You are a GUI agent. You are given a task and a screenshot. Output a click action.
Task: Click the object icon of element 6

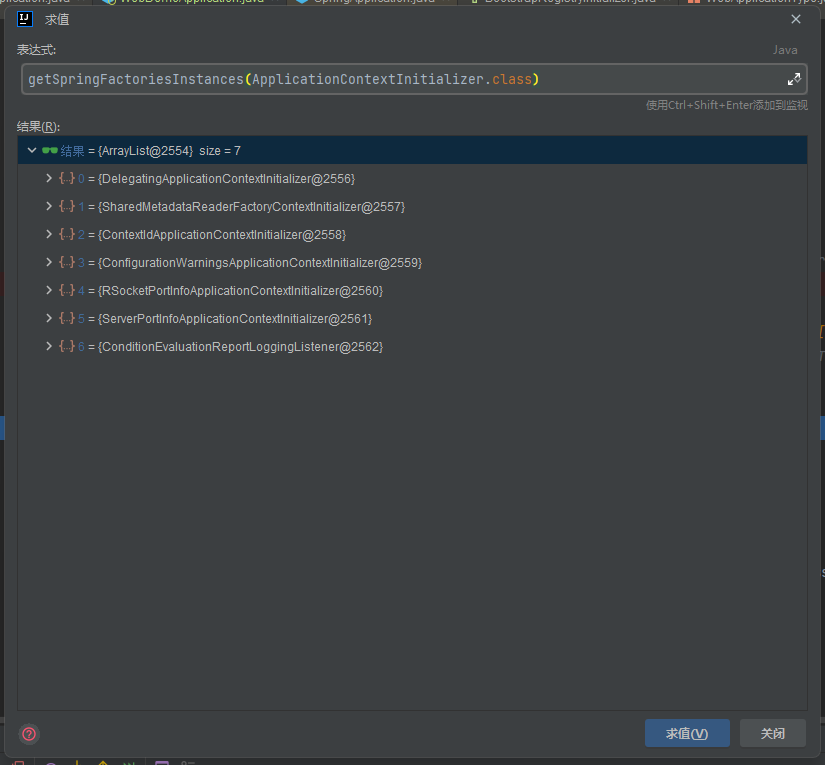pyautogui.click(x=67, y=346)
